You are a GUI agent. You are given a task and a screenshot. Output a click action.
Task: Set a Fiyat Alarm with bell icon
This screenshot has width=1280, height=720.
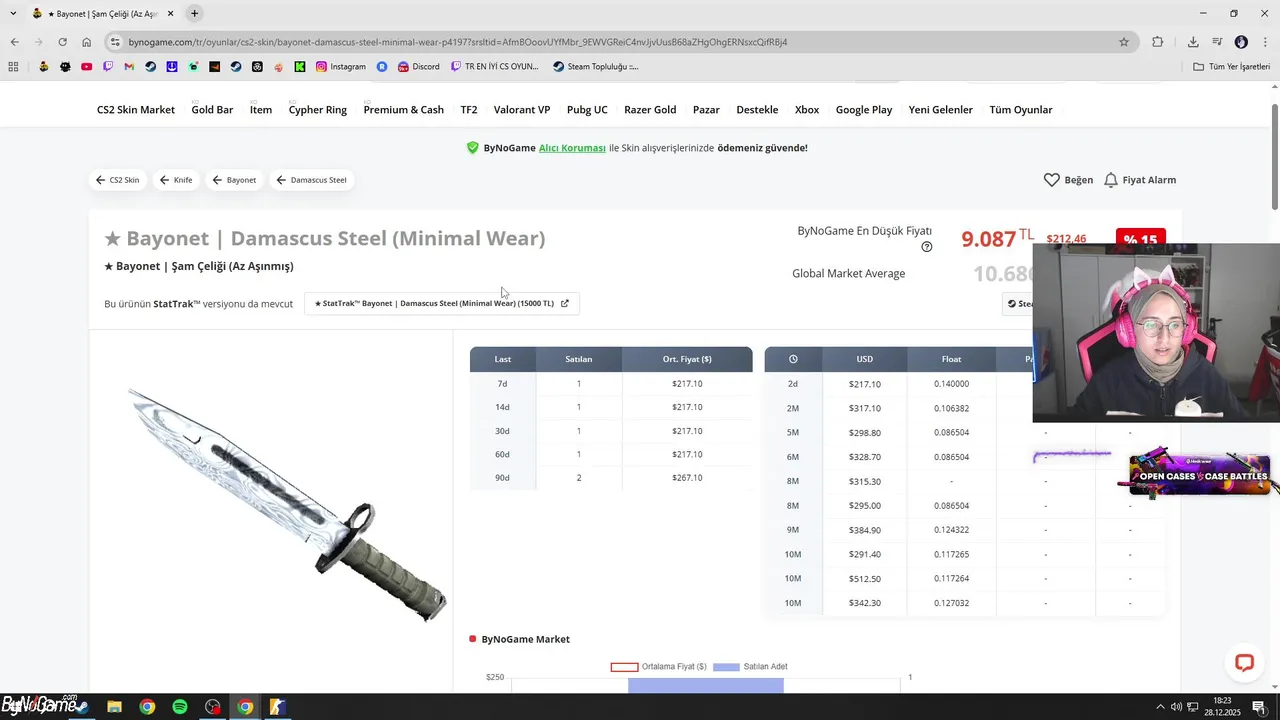pyautogui.click(x=1110, y=180)
